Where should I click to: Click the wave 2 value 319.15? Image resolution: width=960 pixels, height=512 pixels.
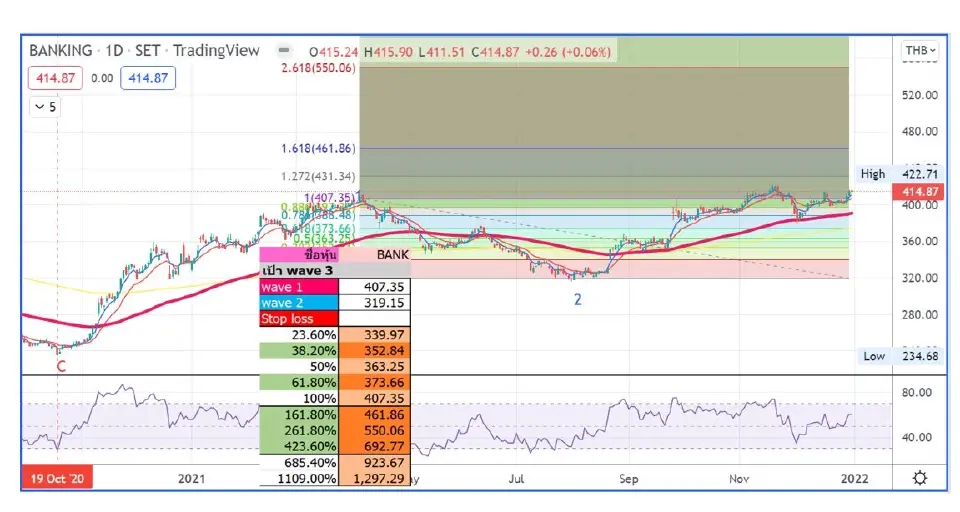coord(374,303)
